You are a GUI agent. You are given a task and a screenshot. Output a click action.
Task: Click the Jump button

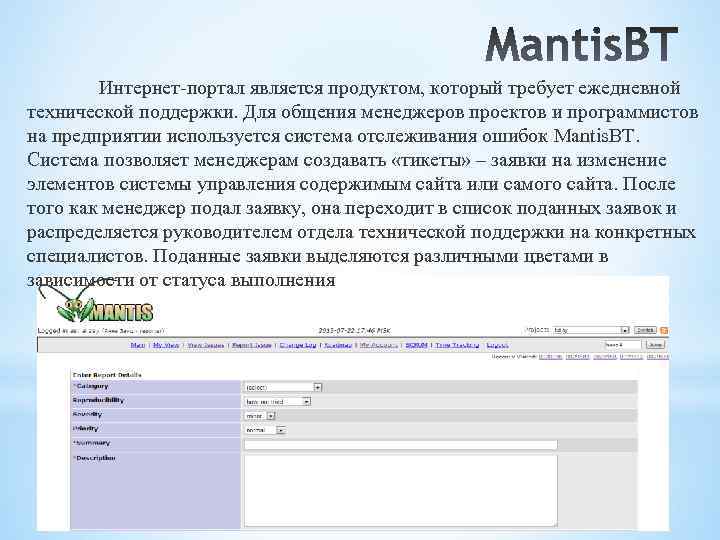pyautogui.click(x=655, y=345)
